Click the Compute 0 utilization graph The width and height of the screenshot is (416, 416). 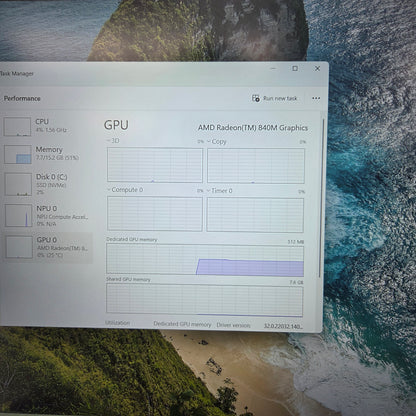[x=155, y=214]
